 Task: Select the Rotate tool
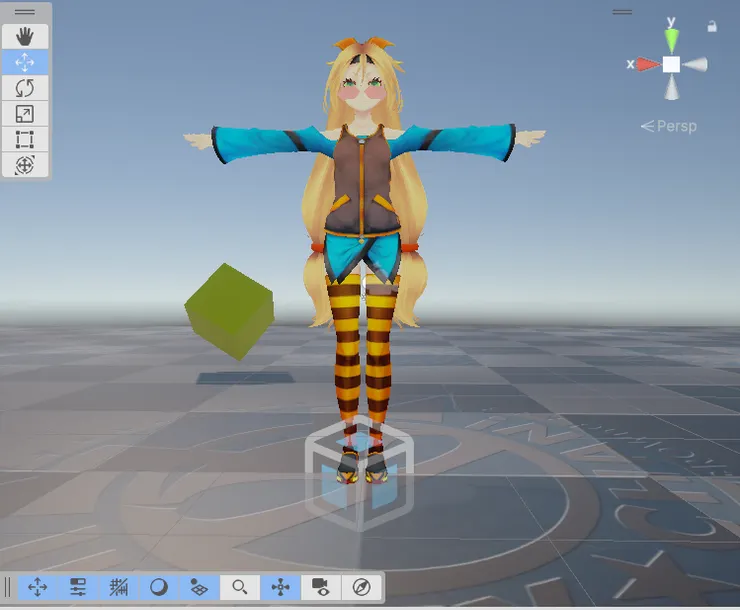(x=25, y=88)
